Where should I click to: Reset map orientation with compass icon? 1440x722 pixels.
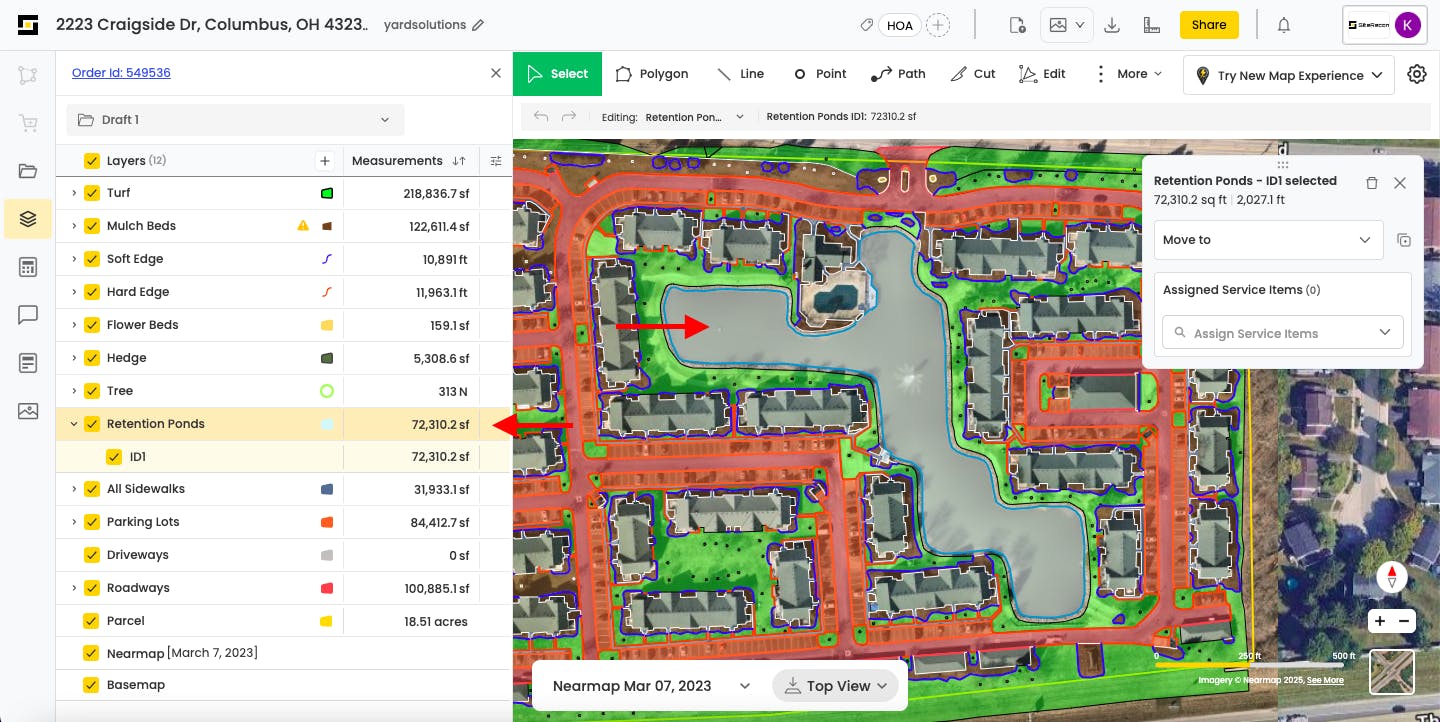[1392, 577]
